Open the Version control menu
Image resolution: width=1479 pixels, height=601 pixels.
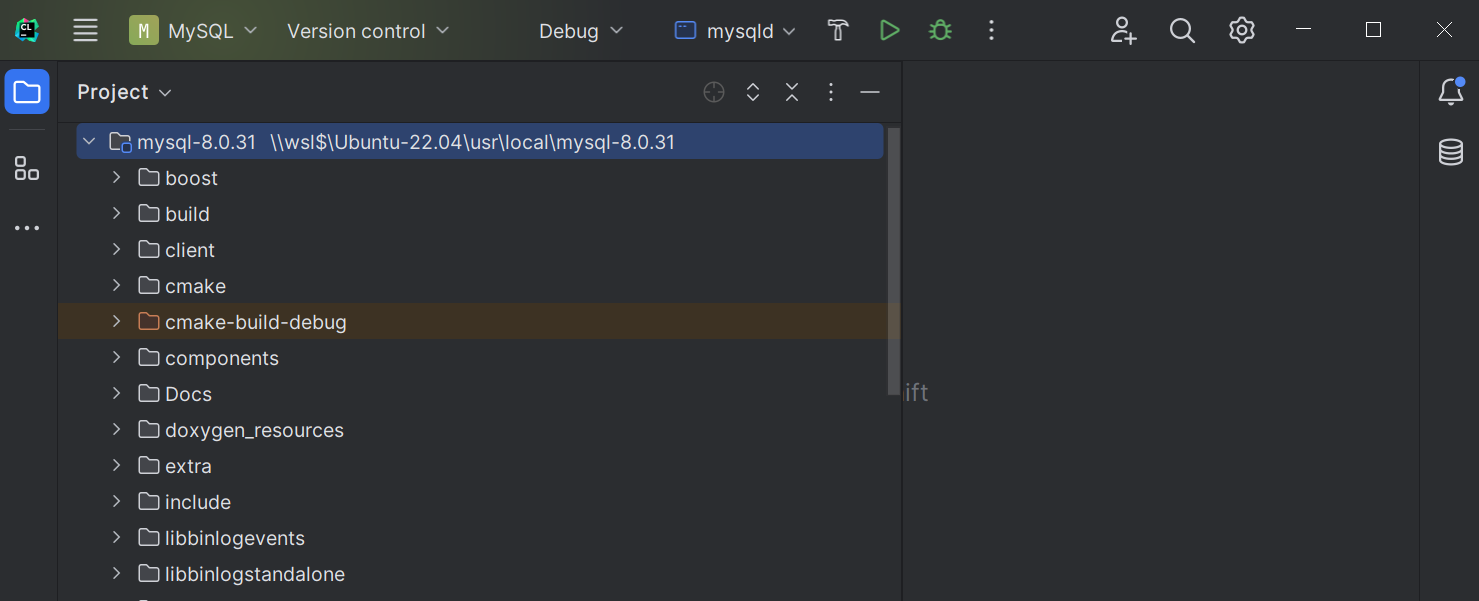[368, 31]
